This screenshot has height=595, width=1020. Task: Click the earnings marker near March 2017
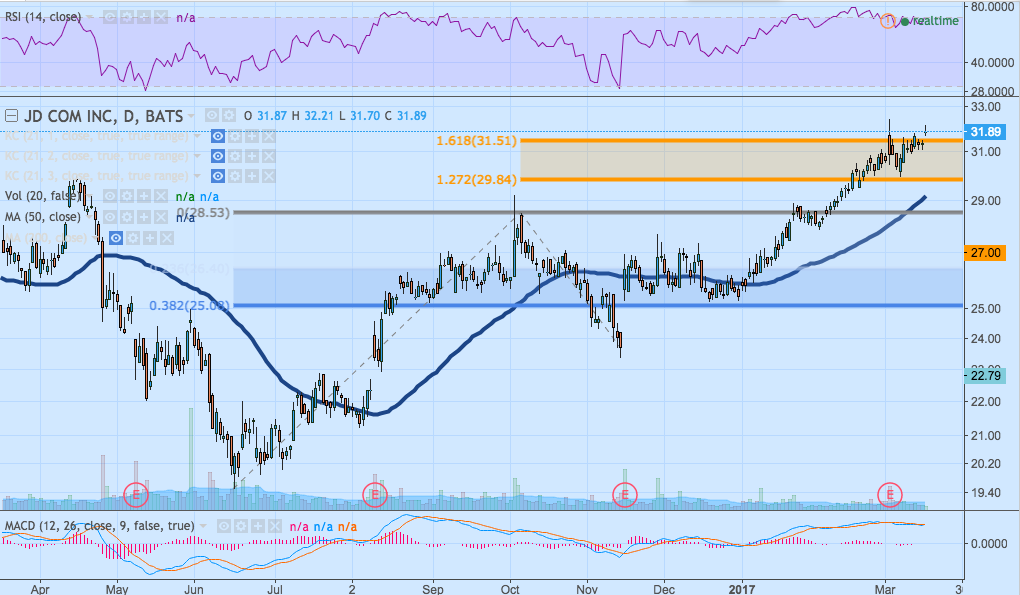pos(889,493)
